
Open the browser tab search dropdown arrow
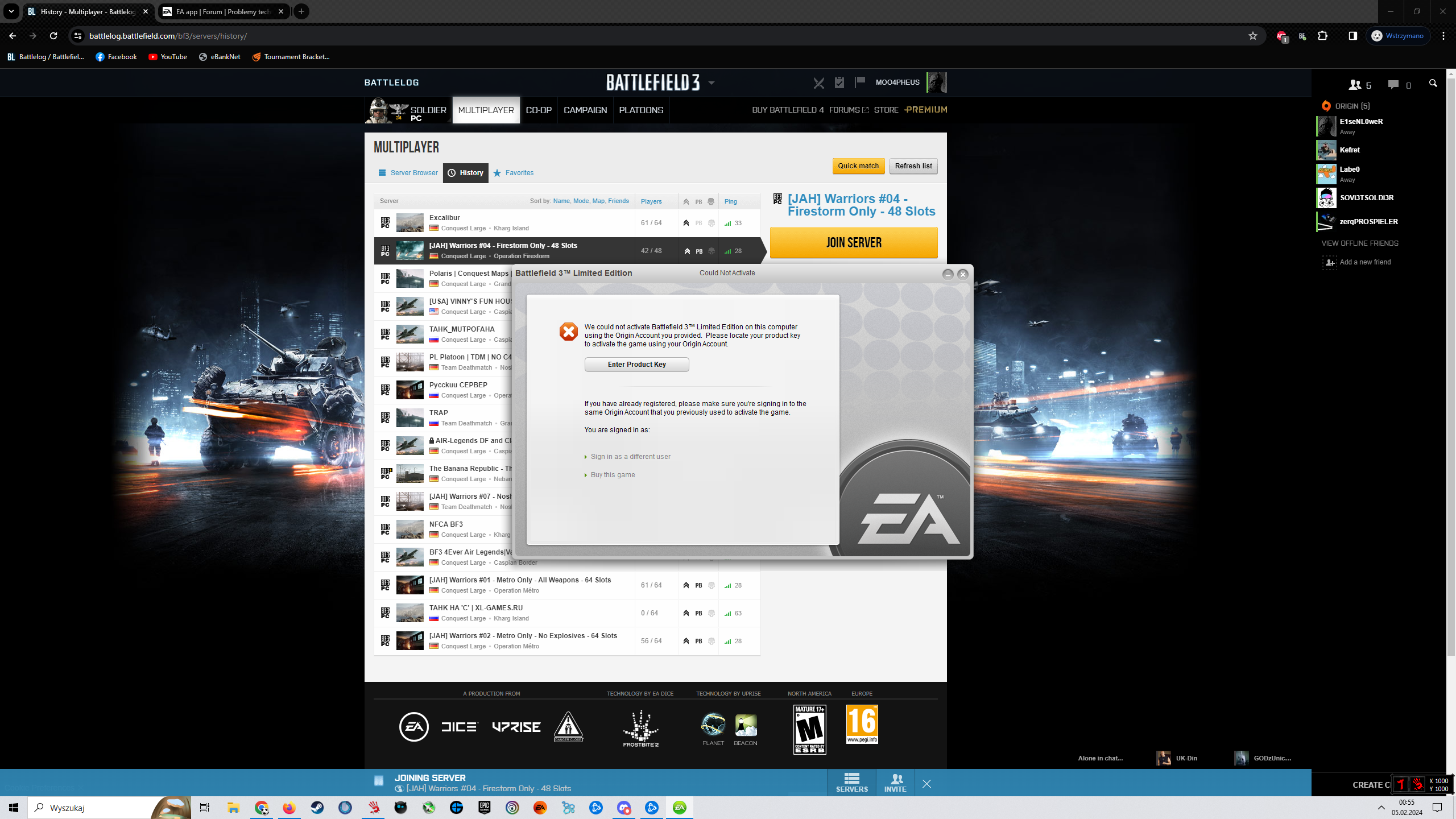click(11, 11)
